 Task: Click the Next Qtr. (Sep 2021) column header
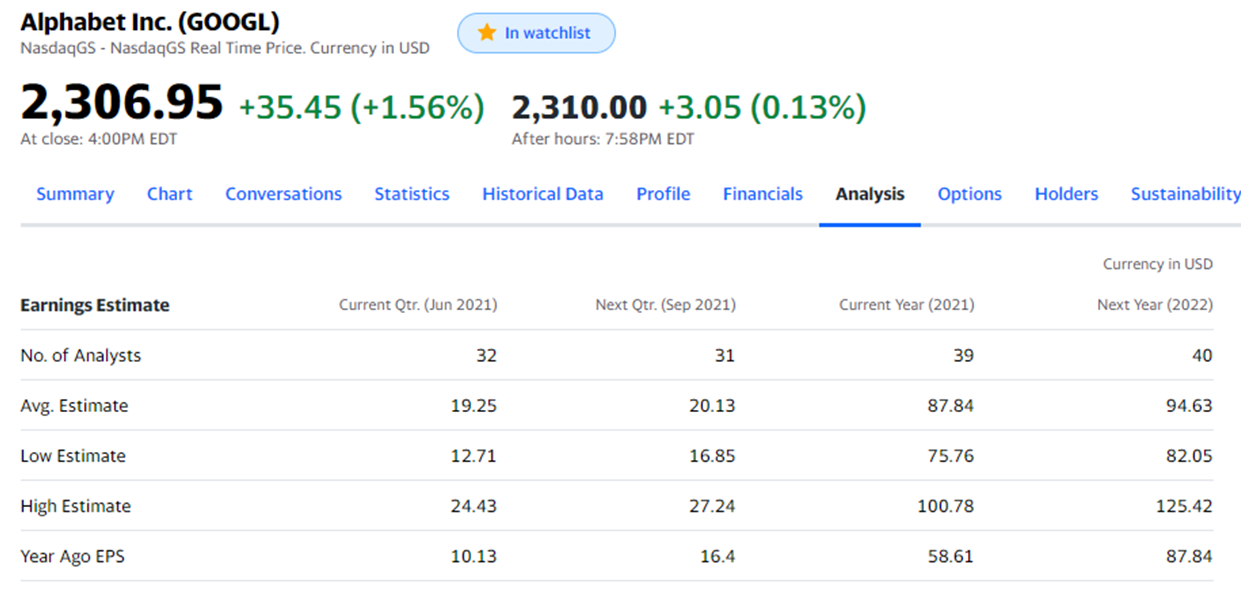[665, 305]
